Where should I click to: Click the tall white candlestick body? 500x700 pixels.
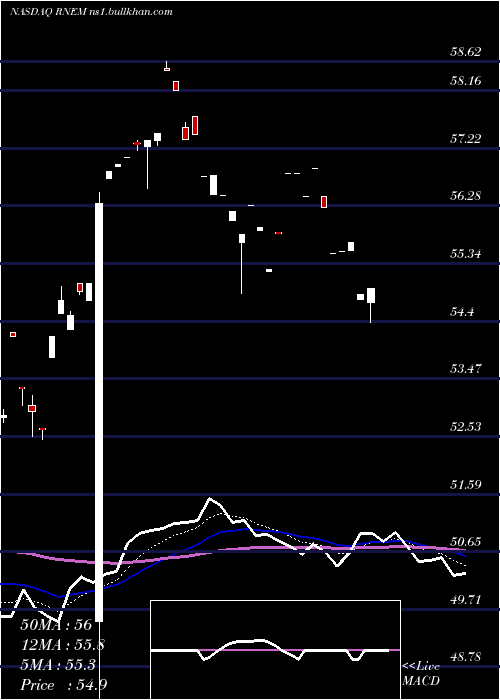pos(99,412)
